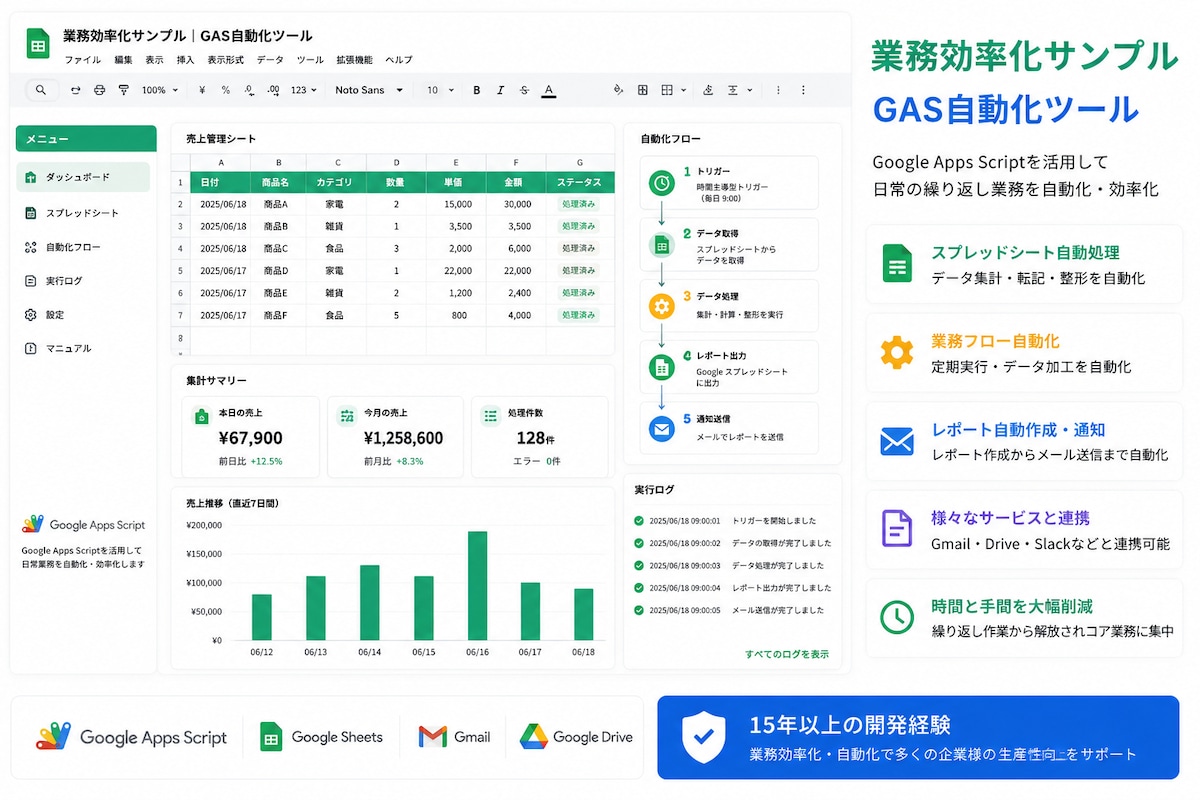Click the Google Sheets logo by the title
Image resolution: width=1200 pixels, height=800 pixels.
(x=38, y=44)
